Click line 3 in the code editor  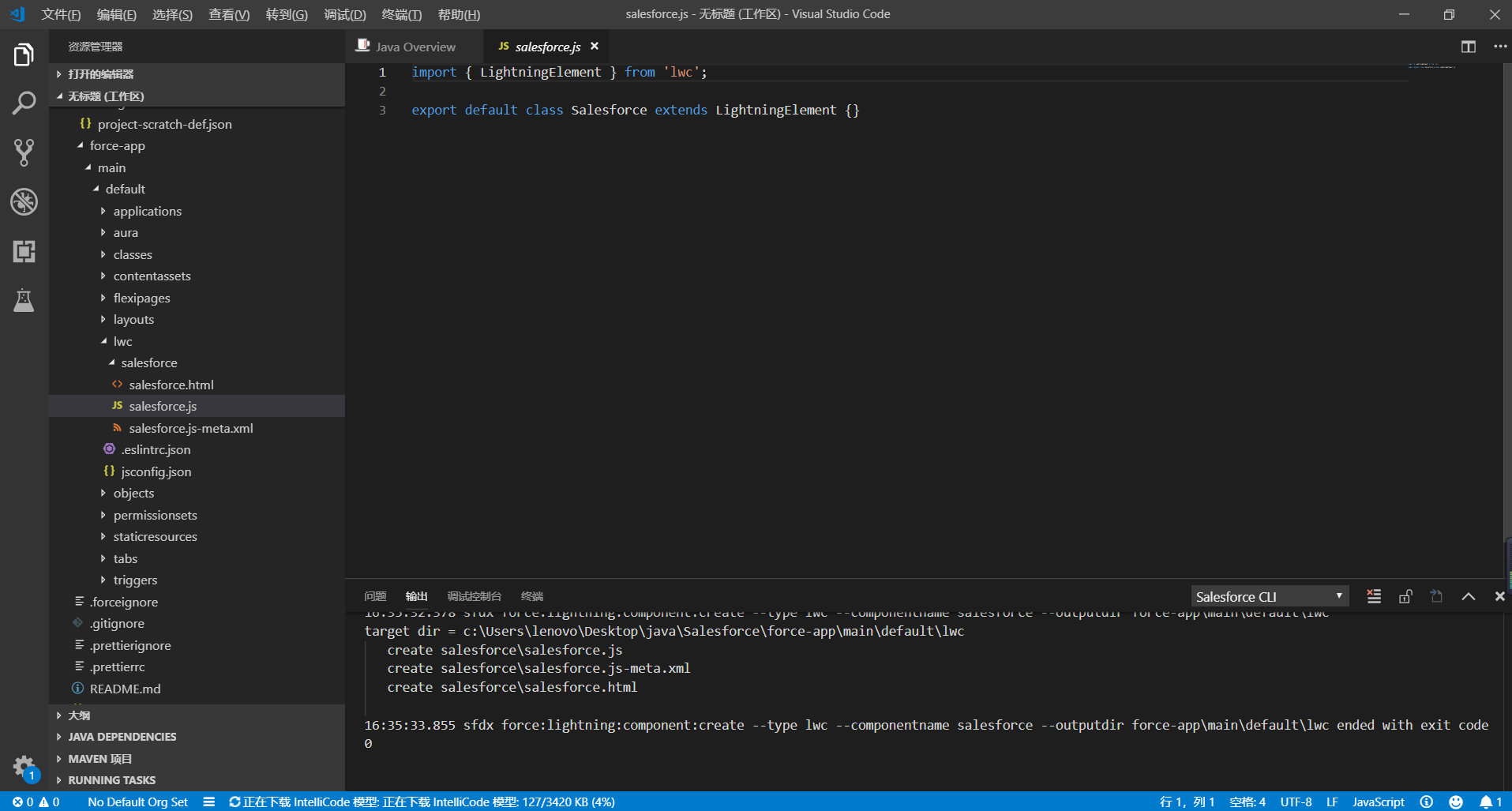point(635,110)
